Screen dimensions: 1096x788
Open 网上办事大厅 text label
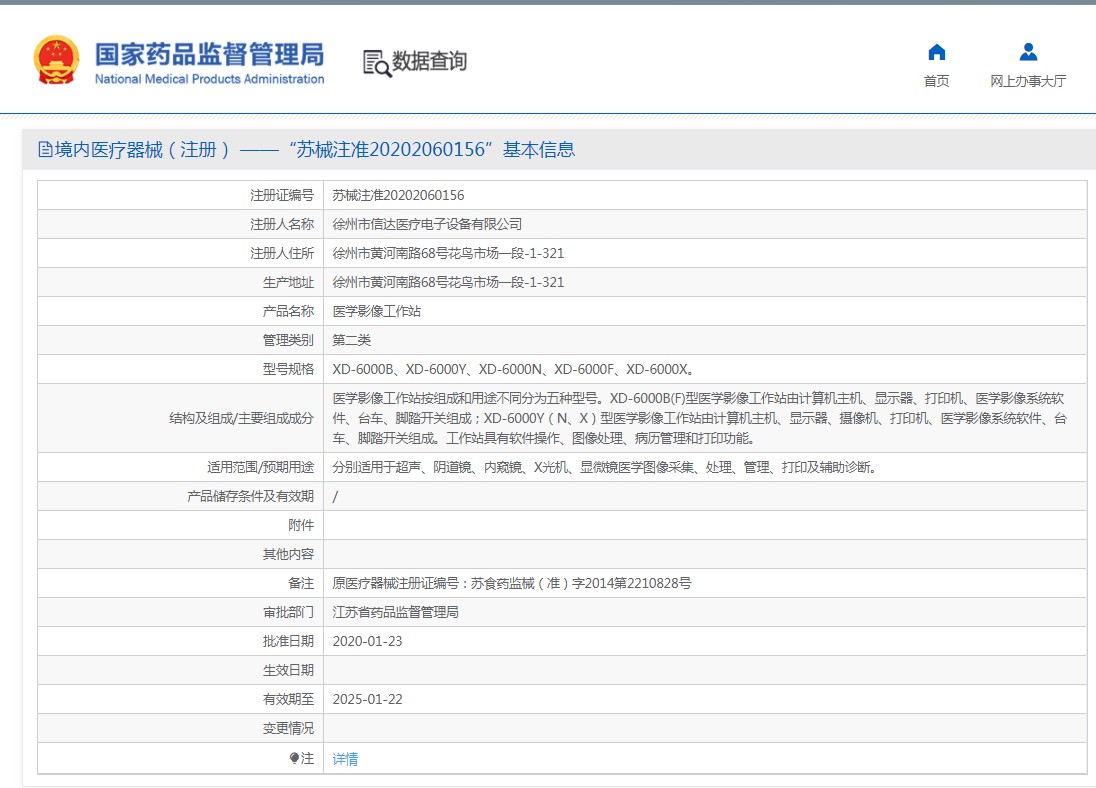(1028, 82)
